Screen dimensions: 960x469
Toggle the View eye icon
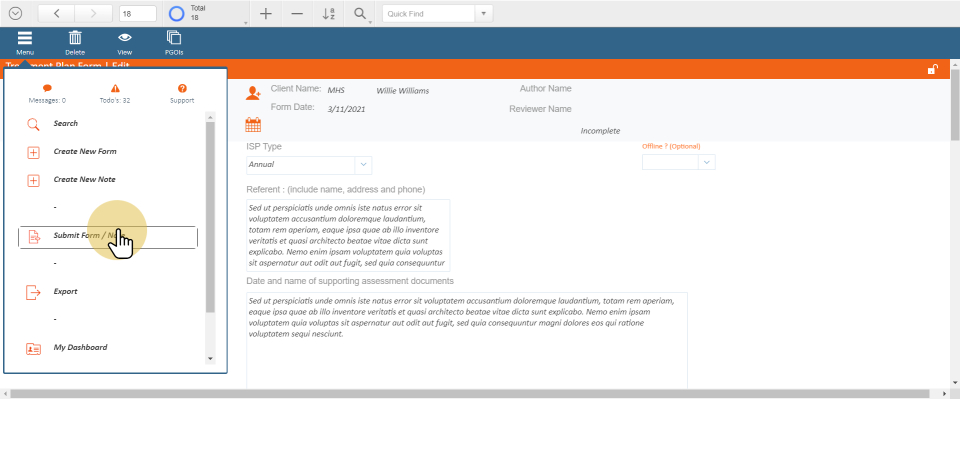point(125,38)
